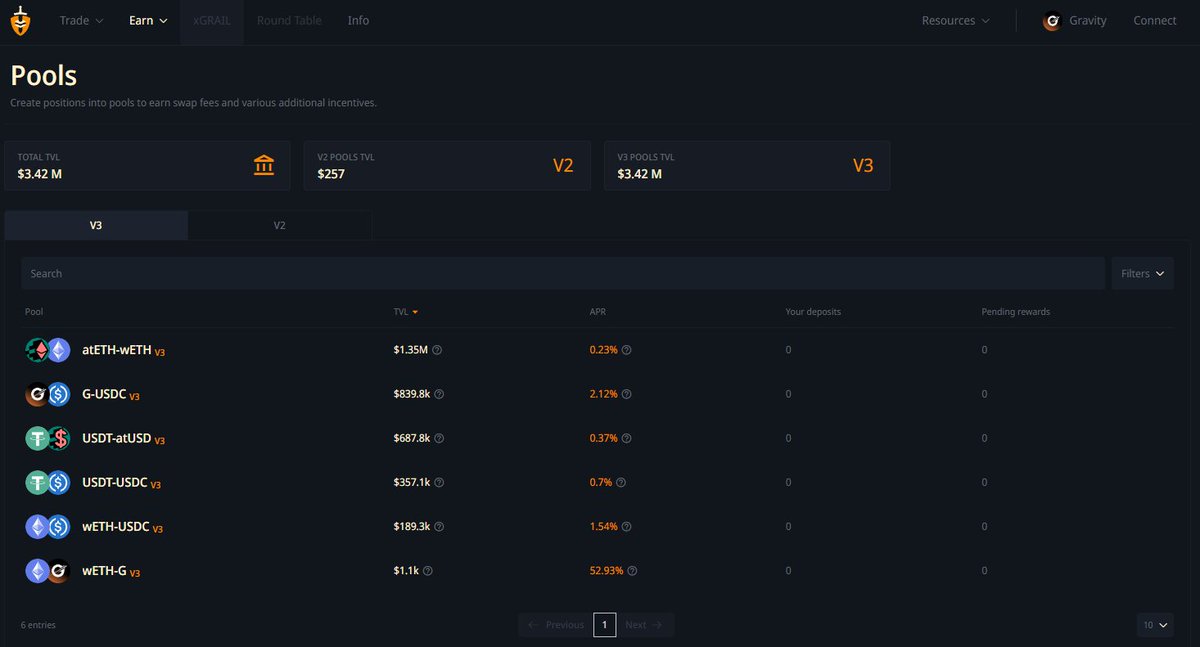Open the xGRAIL nav item
Image resolution: width=1200 pixels, height=647 pixels.
(212, 21)
